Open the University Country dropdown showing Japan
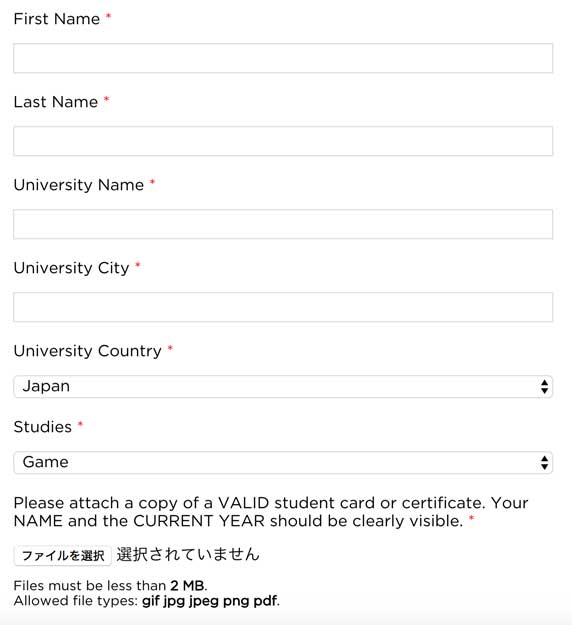Screen dimensions: 572x625 [283, 387]
